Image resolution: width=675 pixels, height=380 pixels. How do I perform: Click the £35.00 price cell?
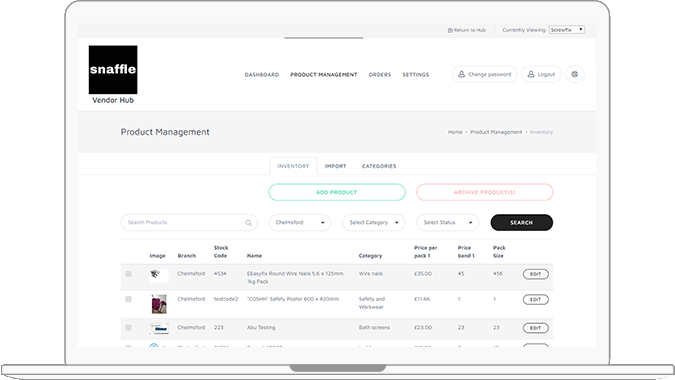pos(423,274)
